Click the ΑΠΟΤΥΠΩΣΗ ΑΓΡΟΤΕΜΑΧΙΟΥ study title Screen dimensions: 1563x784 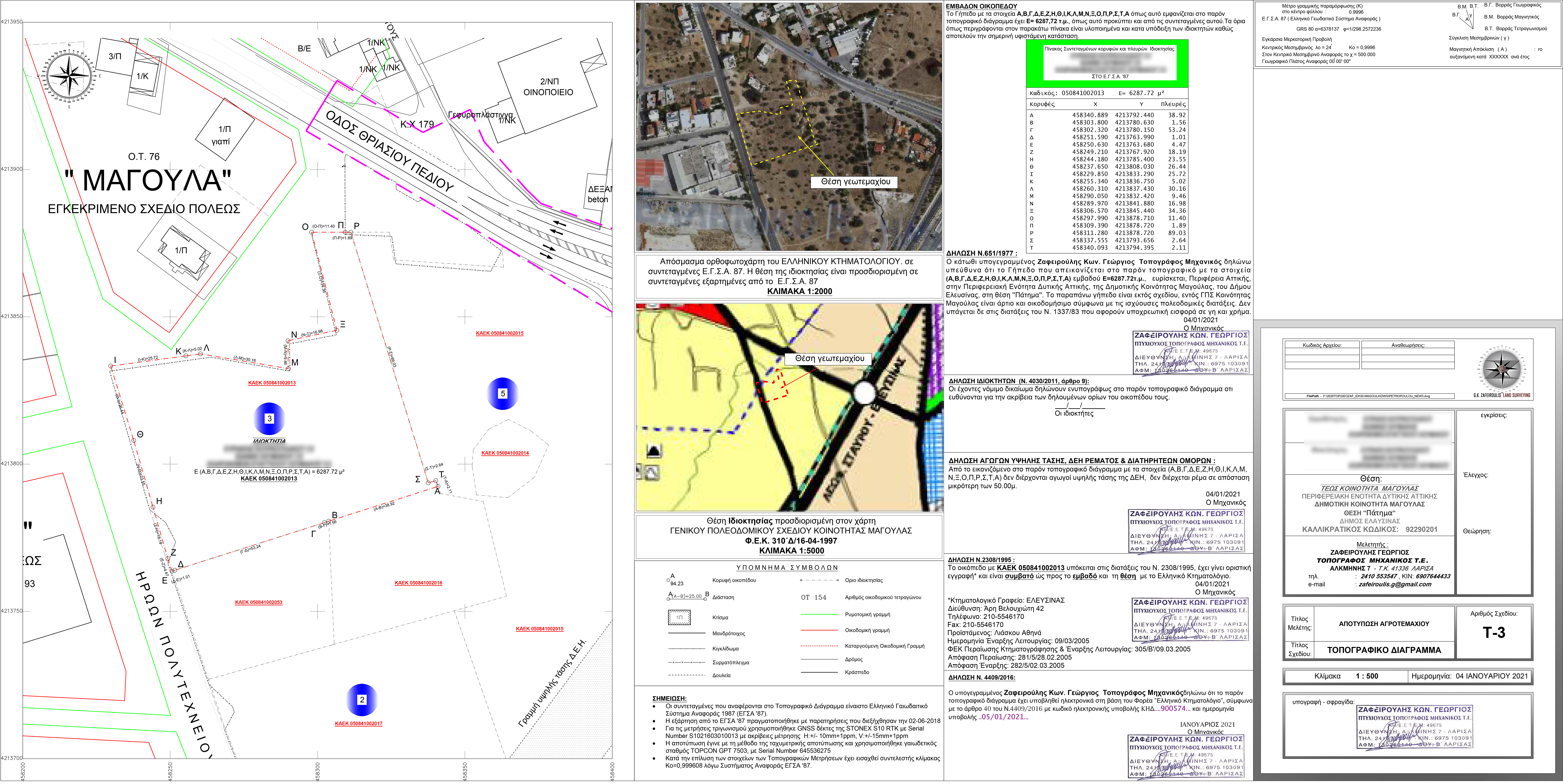pyautogui.click(x=1384, y=624)
